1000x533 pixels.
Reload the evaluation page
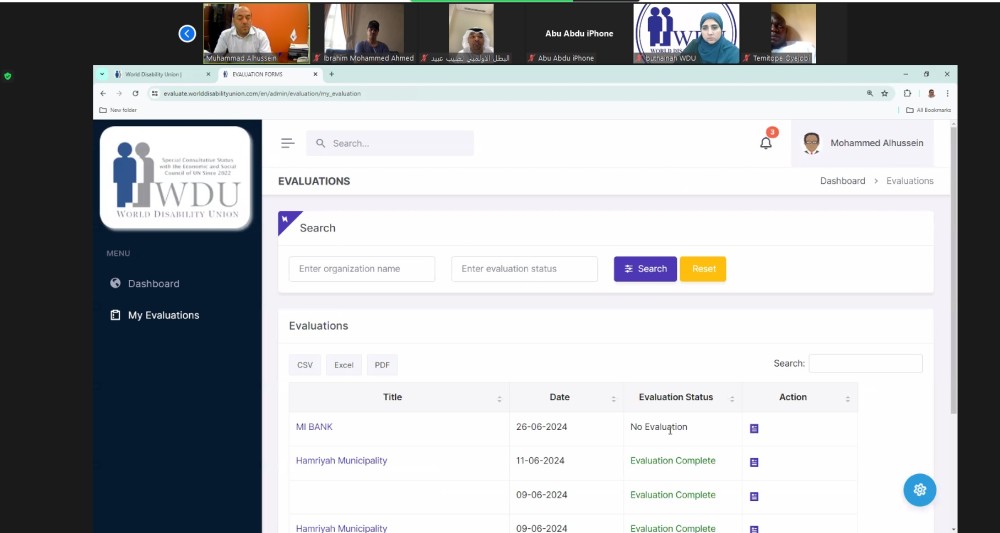(x=135, y=93)
